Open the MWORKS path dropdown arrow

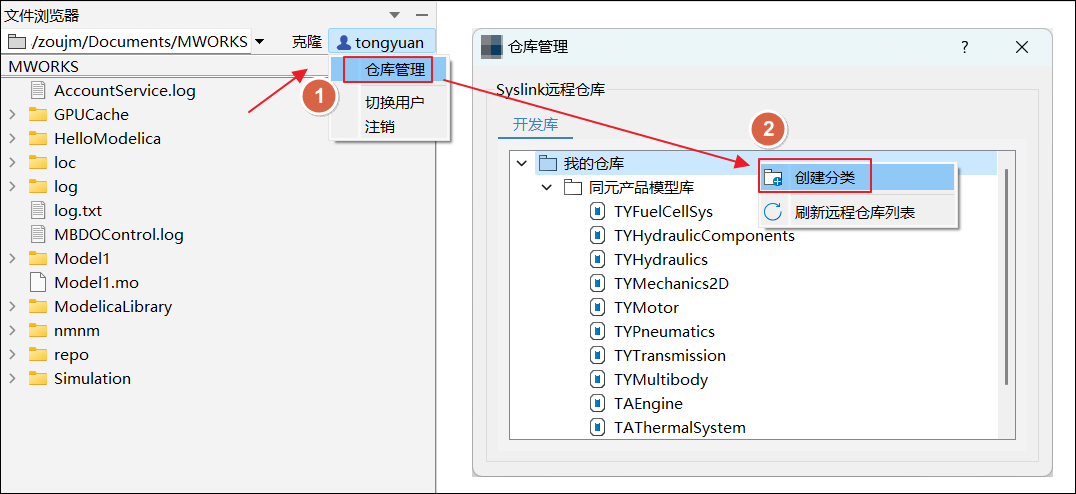click(x=260, y=42)
